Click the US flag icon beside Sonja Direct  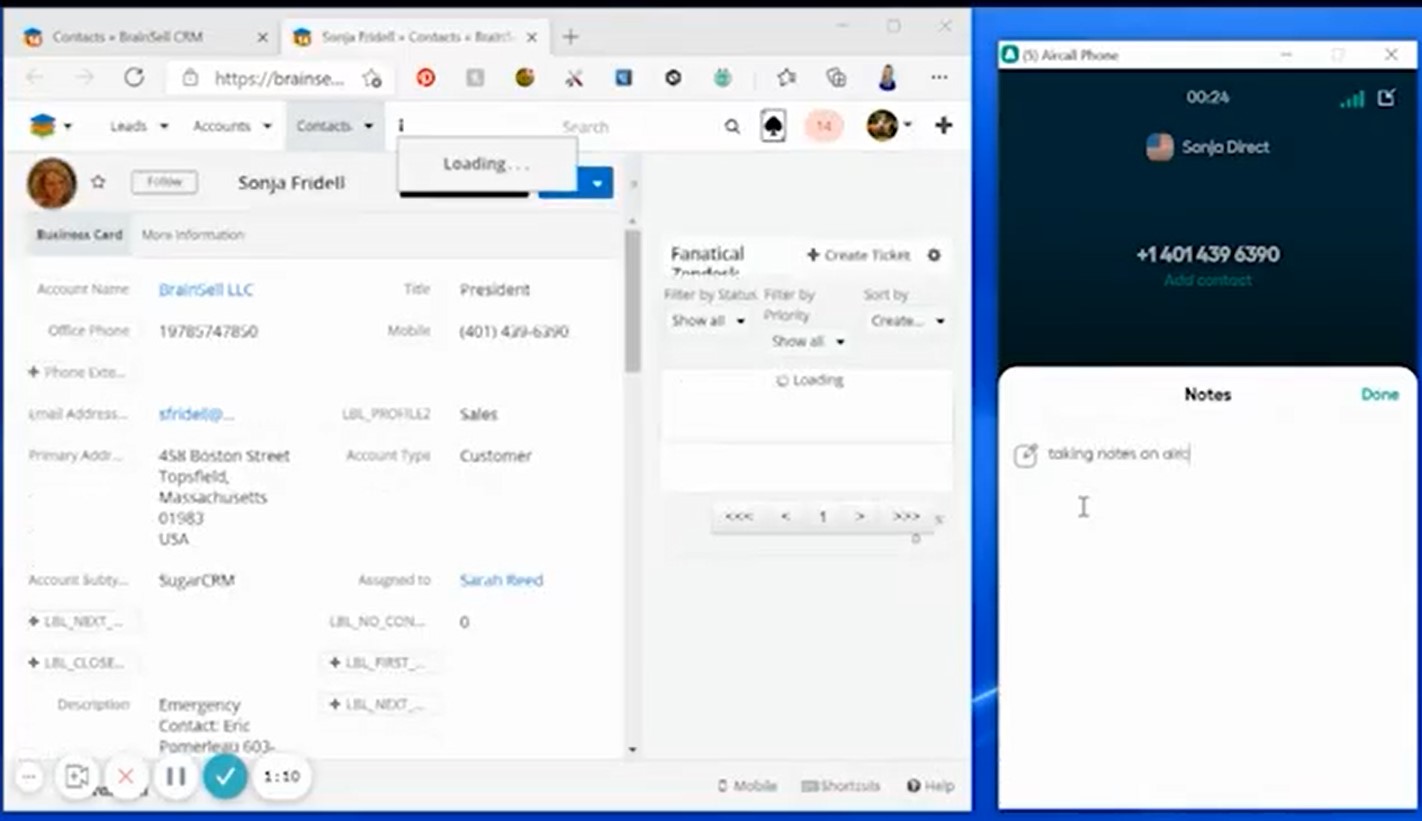pos(1160,147)
